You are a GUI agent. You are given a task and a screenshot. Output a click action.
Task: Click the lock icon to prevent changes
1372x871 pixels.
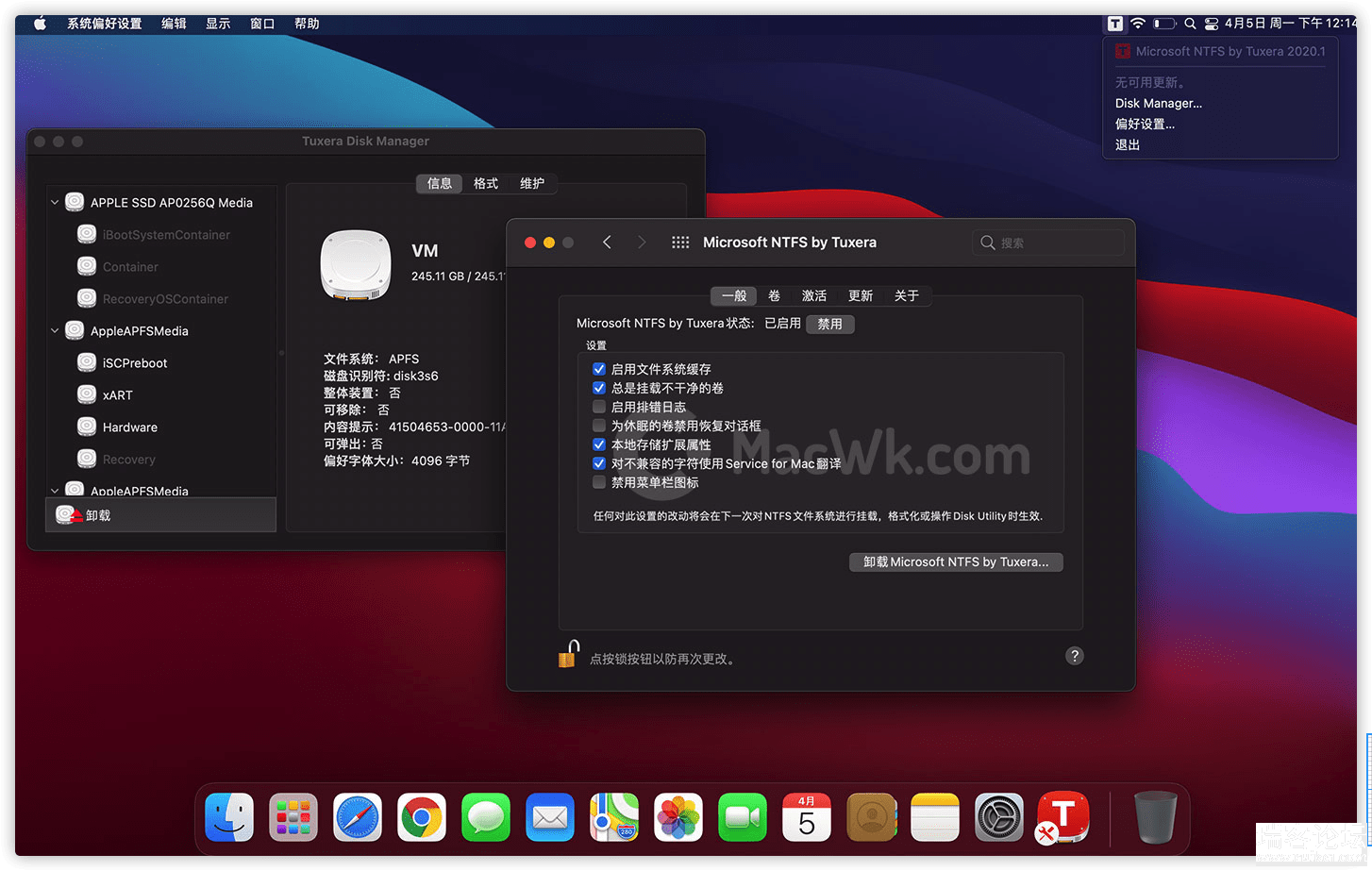(567, 654)
